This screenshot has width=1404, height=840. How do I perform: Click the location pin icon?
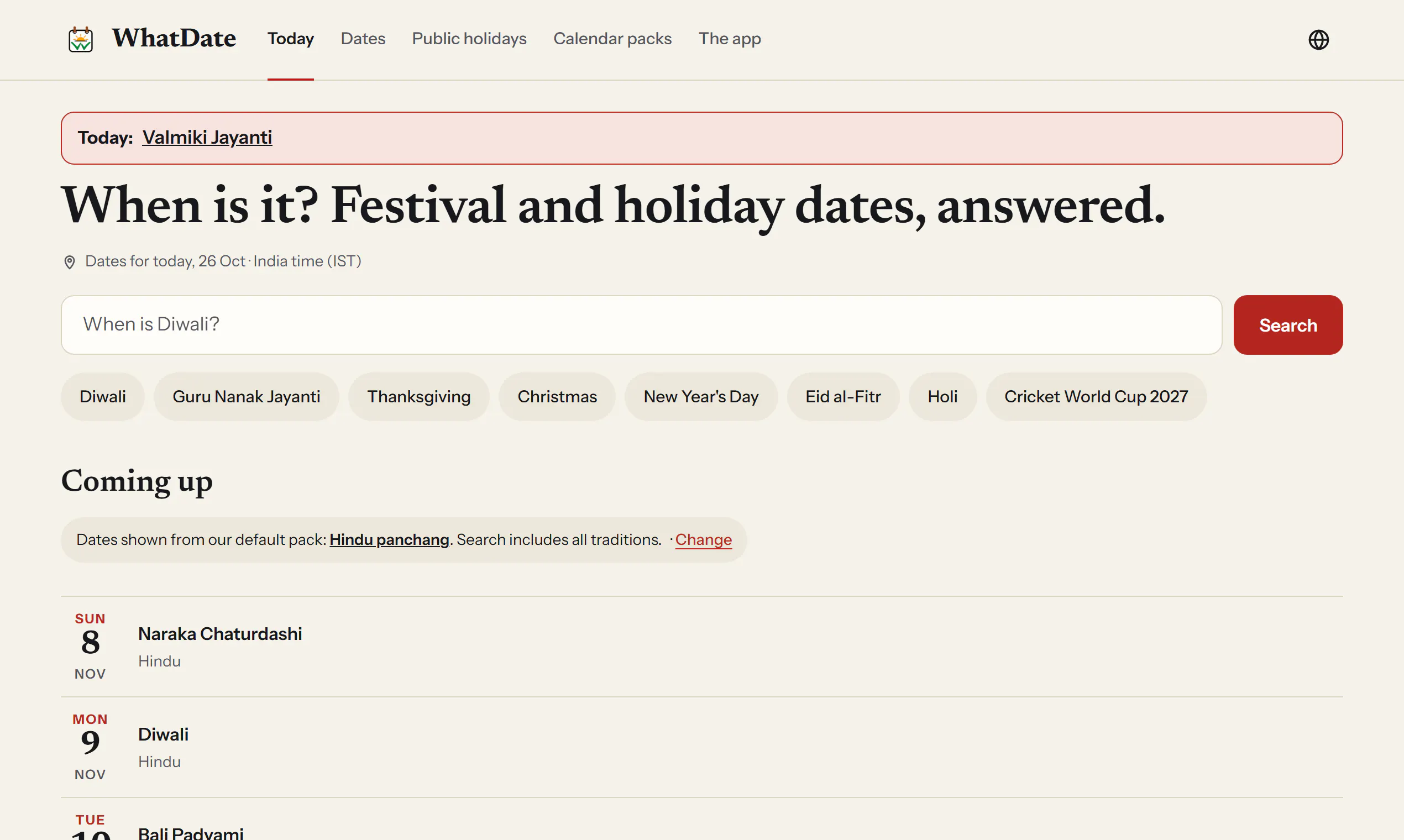pyautogui.click(x=69, y=262)
